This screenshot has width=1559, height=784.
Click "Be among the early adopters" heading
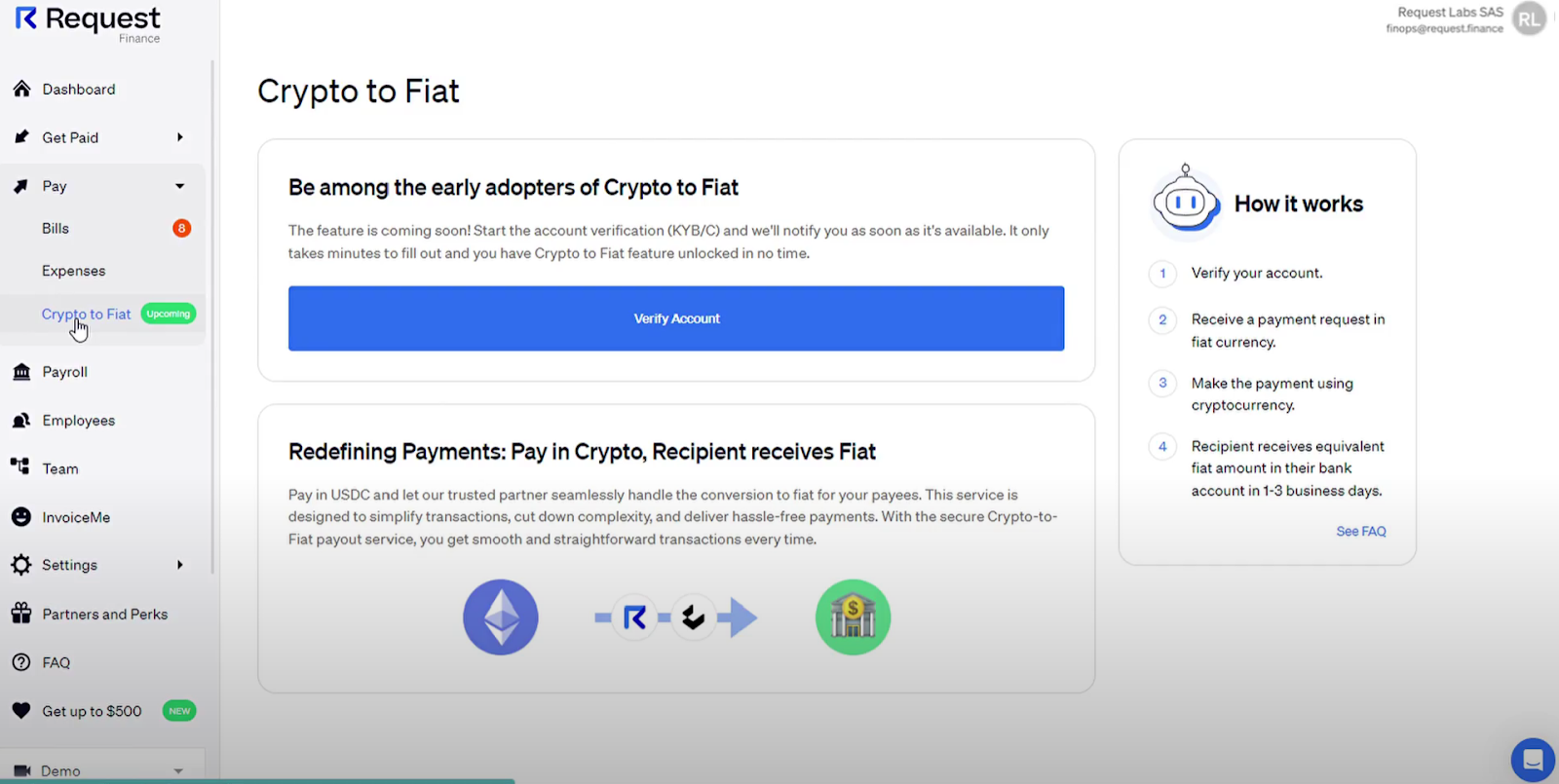pyautogui.click(x=513, y=187)
